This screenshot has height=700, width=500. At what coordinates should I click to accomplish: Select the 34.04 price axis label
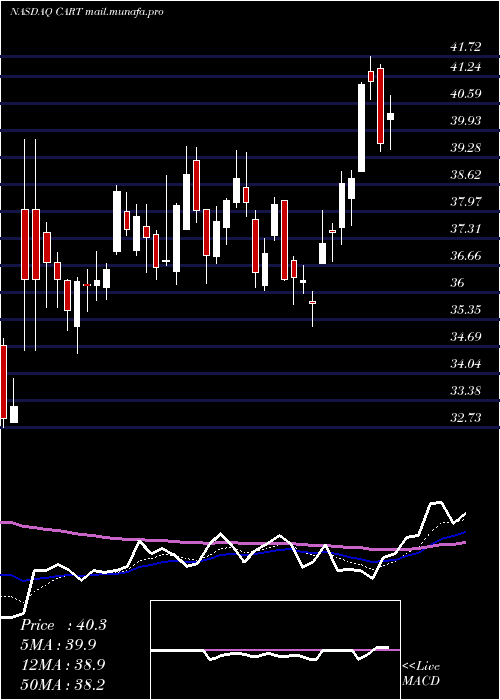coord(466,364)
